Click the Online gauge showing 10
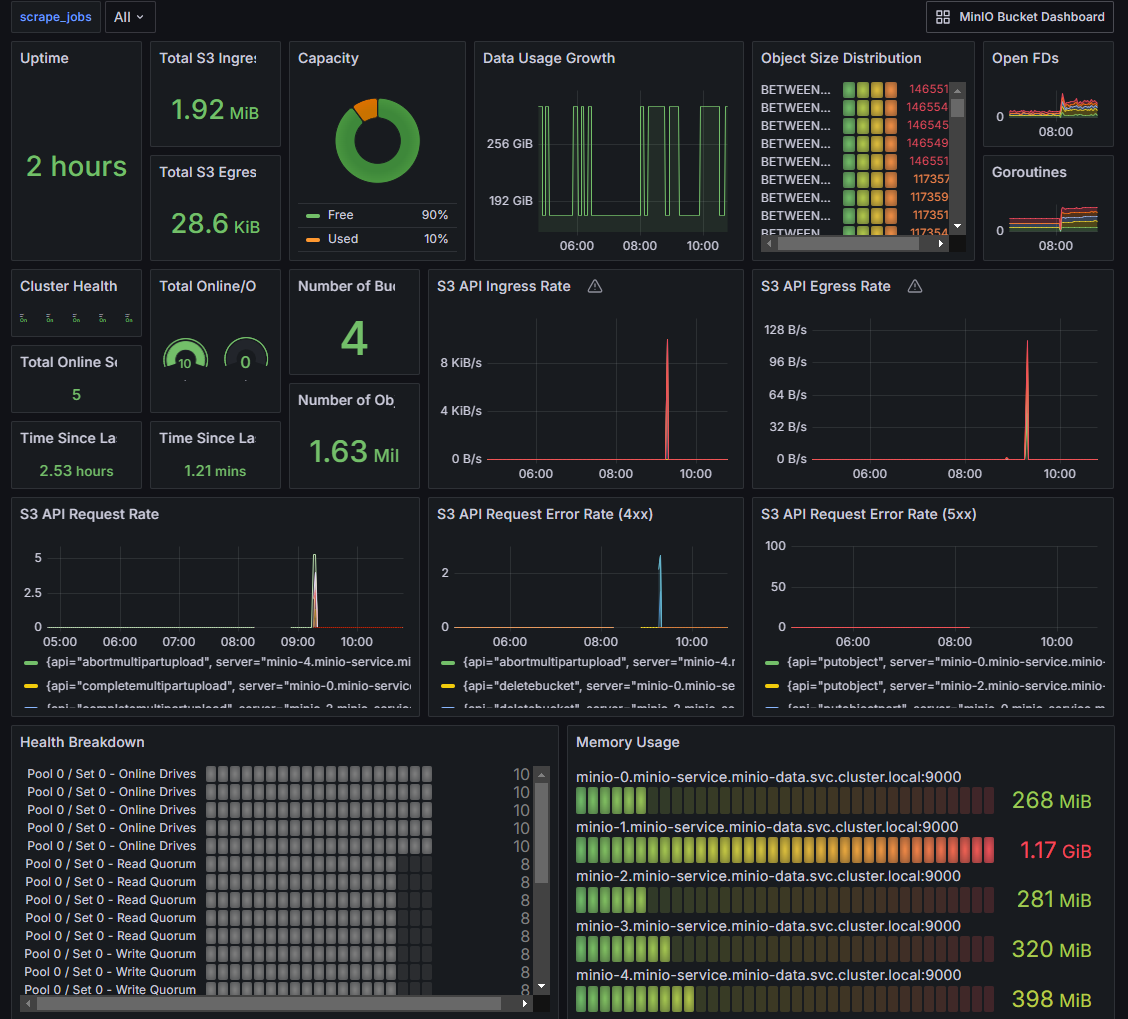Viewport: 1128px width, 1019px height. click(186, 353)
